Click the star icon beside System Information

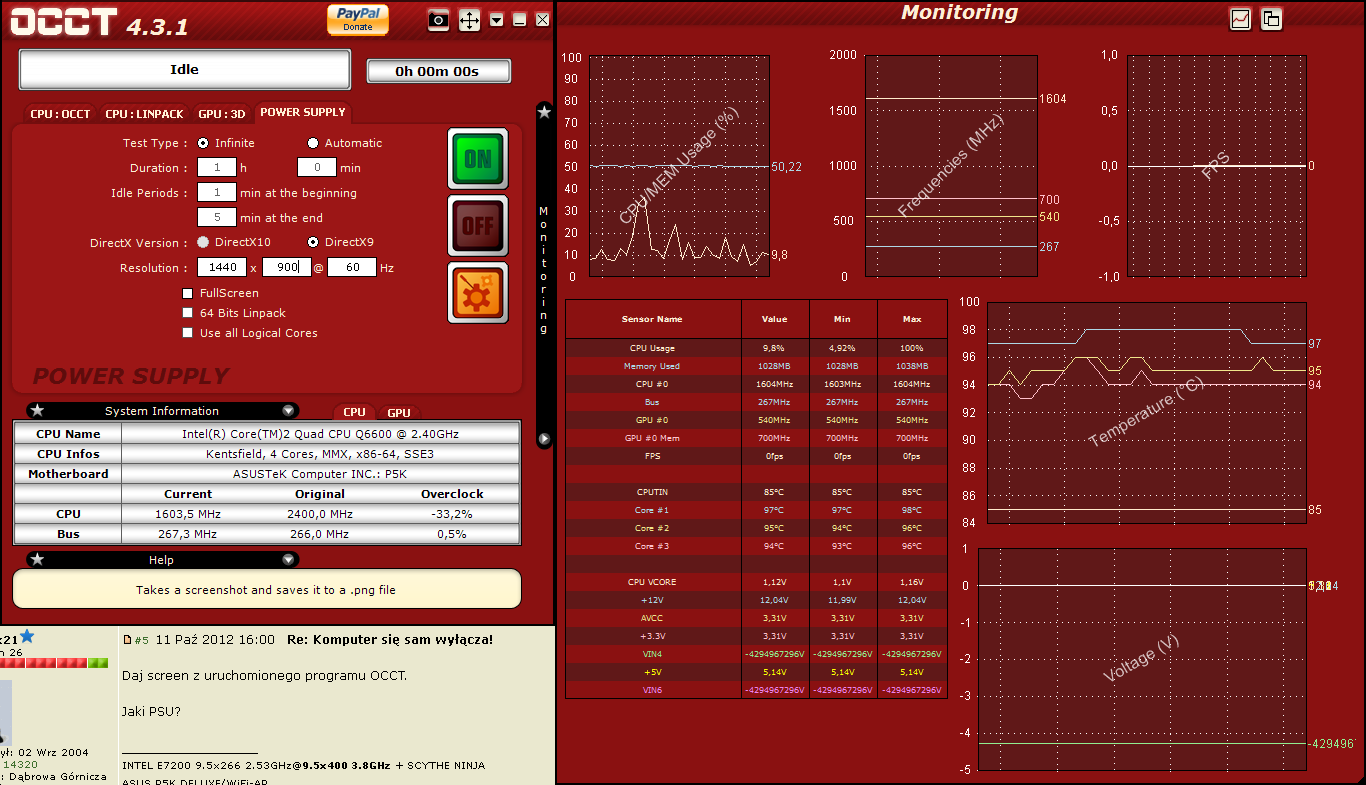point(37,410)
